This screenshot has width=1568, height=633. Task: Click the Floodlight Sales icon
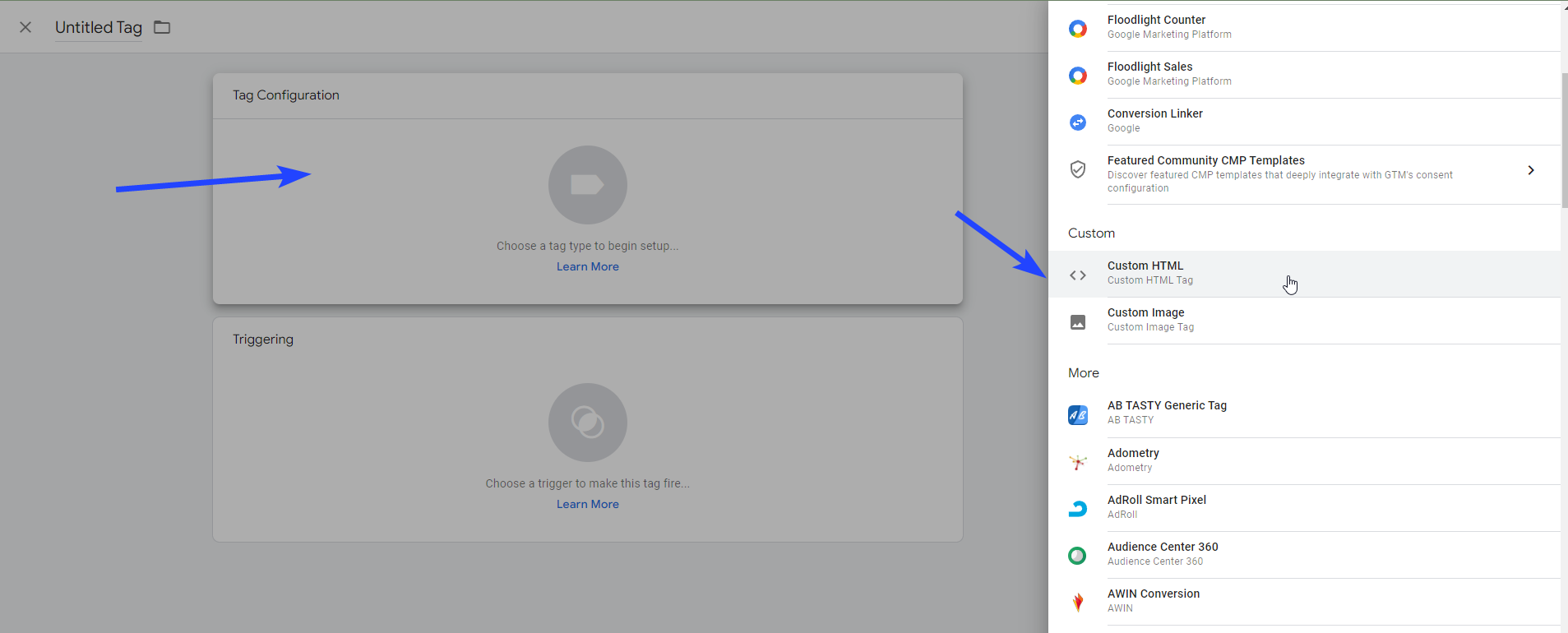tap(1078, 76)
